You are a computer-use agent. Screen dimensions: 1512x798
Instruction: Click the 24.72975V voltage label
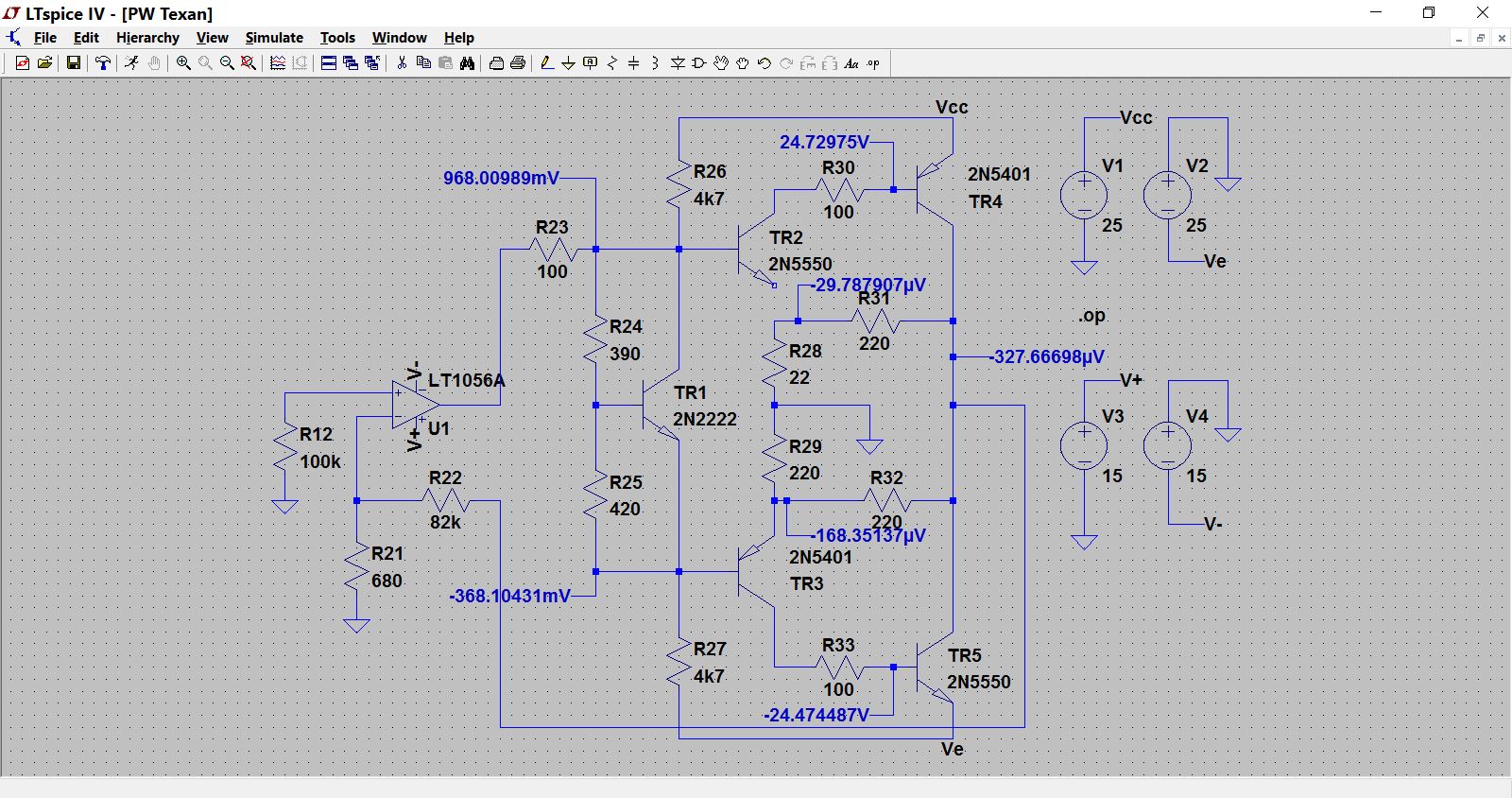pos(824,142)
